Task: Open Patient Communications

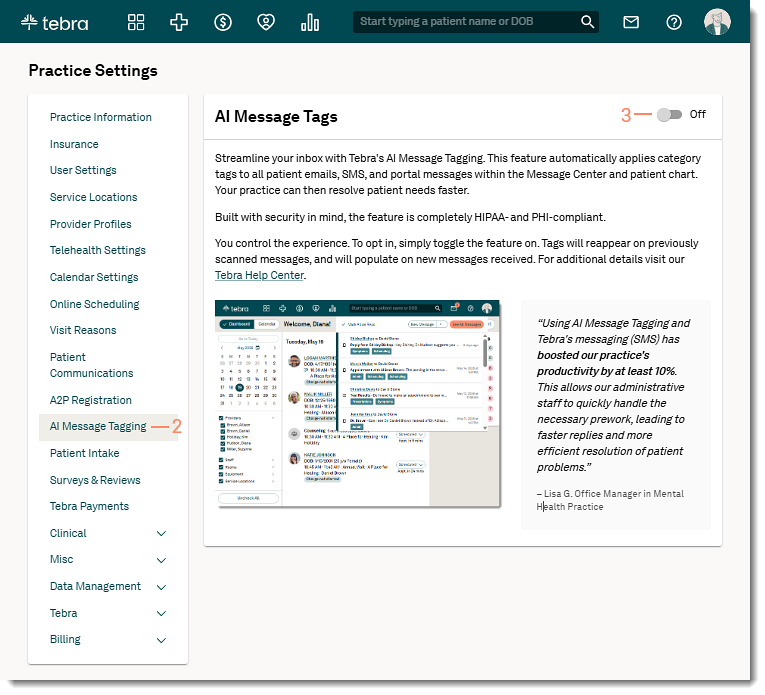Action: 92,365
